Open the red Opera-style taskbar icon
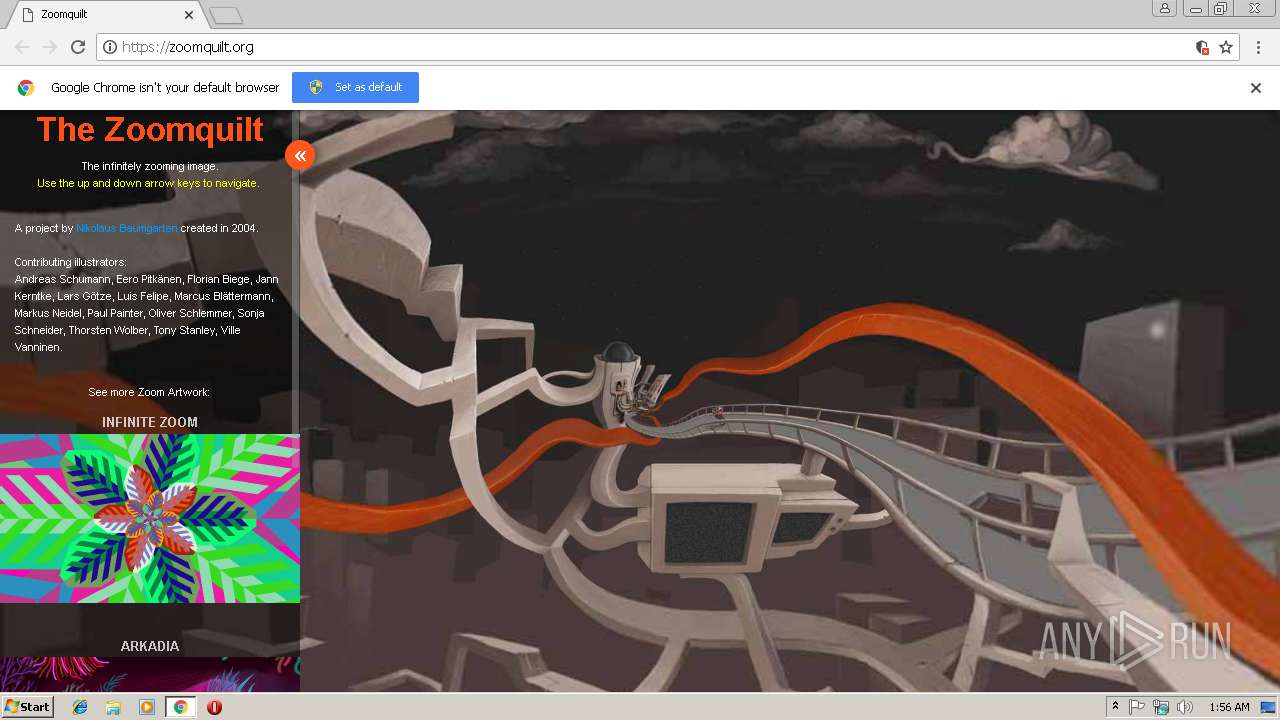The width and height of the screenshot is (1280, 720). click(x=214, y=707)
